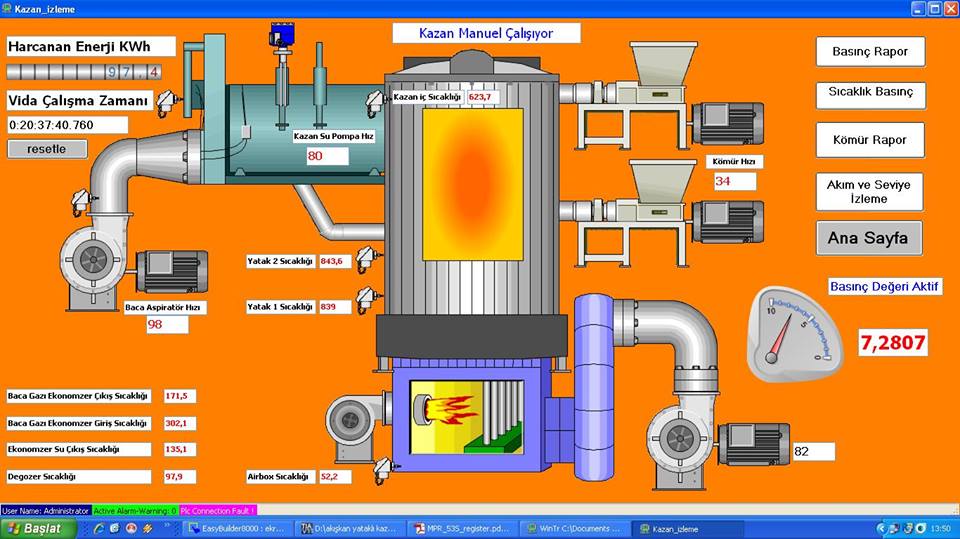Click the Kömür Hızı value field
The image size is (960, 539).
coord(735,181)
